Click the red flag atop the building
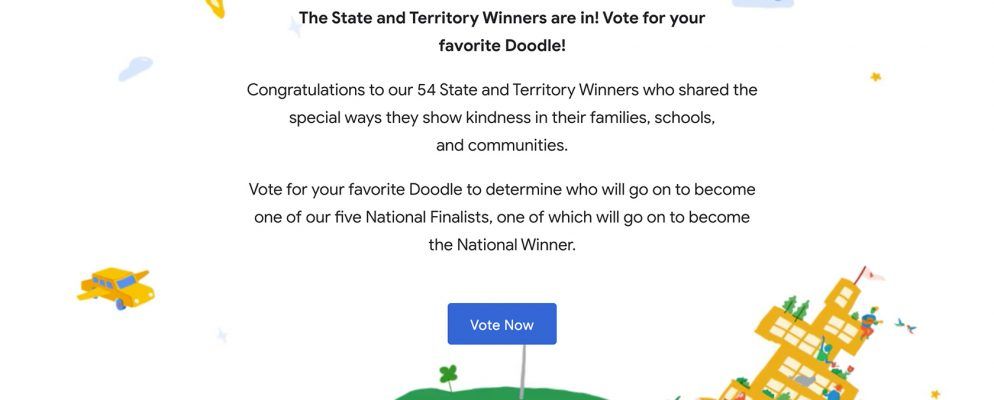Viewport: 994px width, 400px height. coord(875,271)
